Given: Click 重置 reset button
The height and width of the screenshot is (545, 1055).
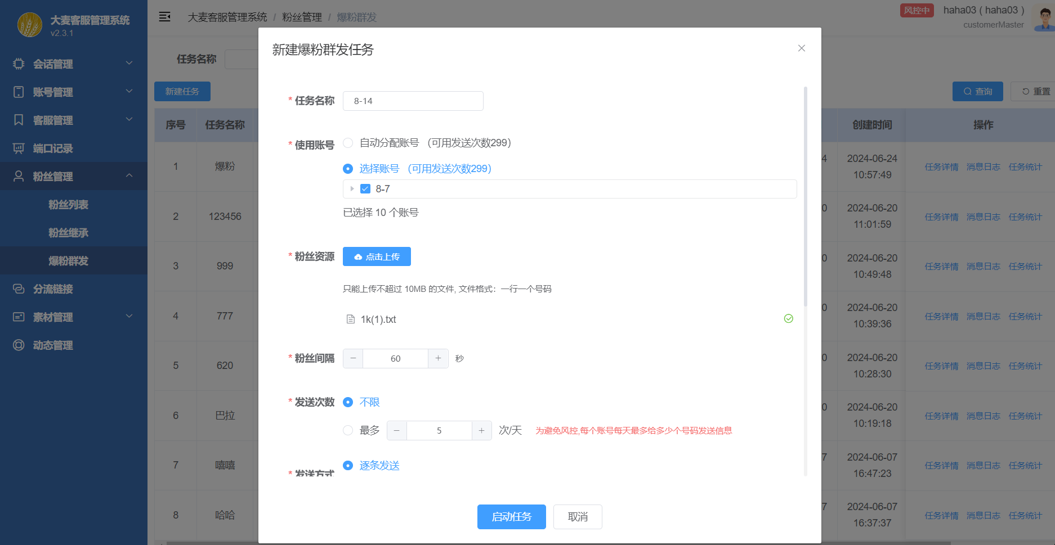Looking at the screenshot, I should (x=1033, y=92).
